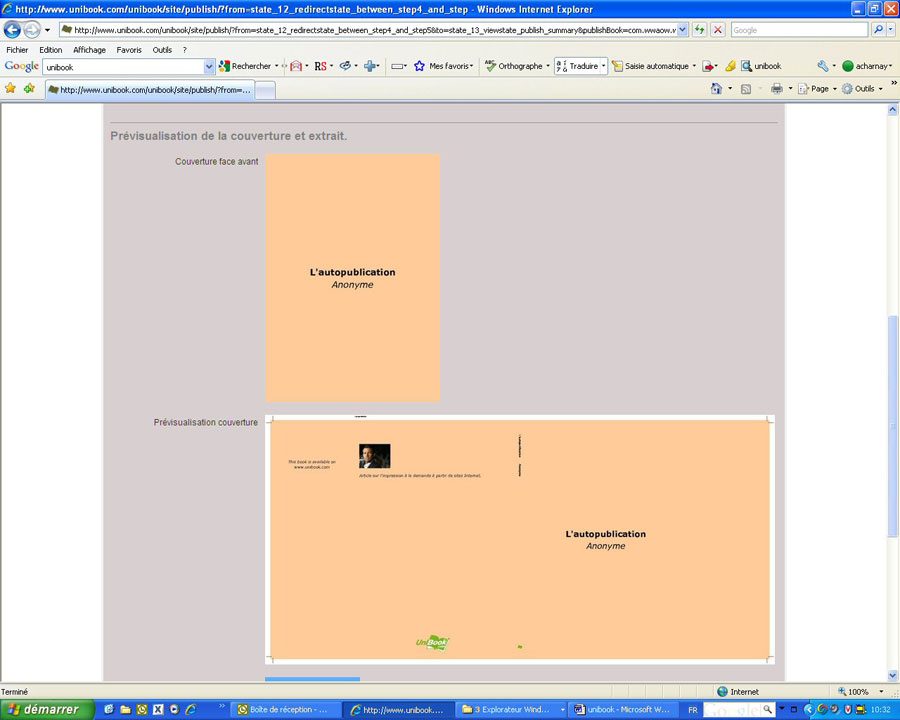
Task: Expand the Page dropdown menu
Action: pyautogui.click(x=818, y=88)
